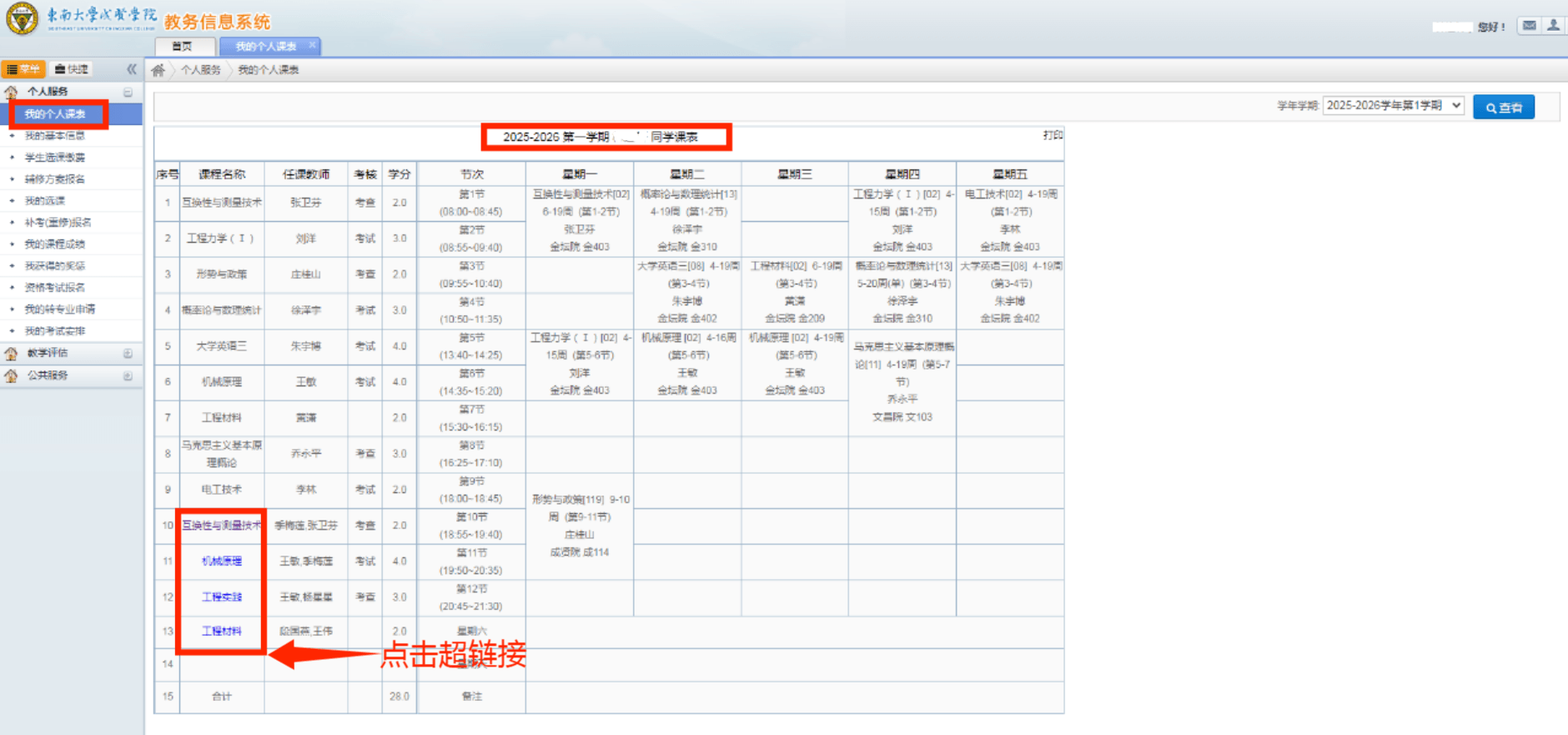Image resolution: width=1568 pixels, height=735 pixels.
Task: Click the home icon in breadcrumb
Action: coord(158,70)
